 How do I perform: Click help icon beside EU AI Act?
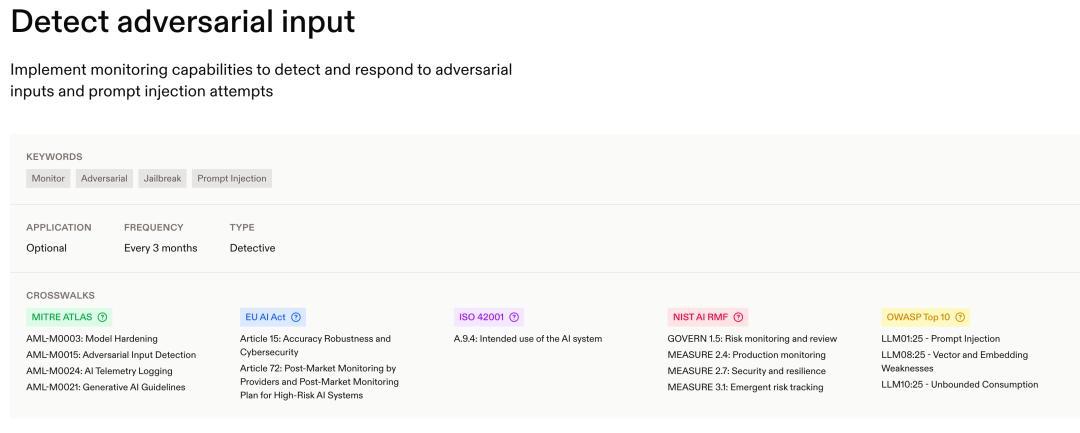tap(296, 317)
